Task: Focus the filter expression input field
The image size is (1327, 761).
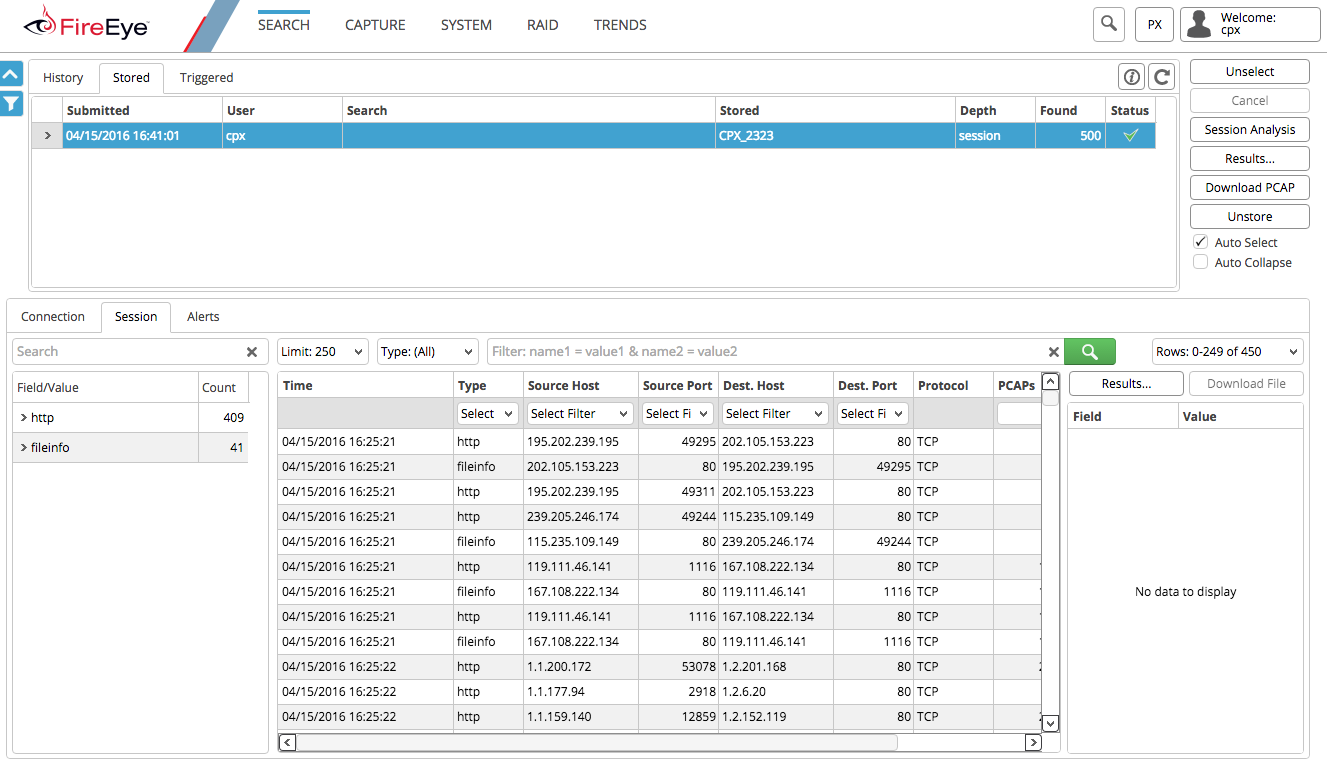Action: tap(767, 352)
